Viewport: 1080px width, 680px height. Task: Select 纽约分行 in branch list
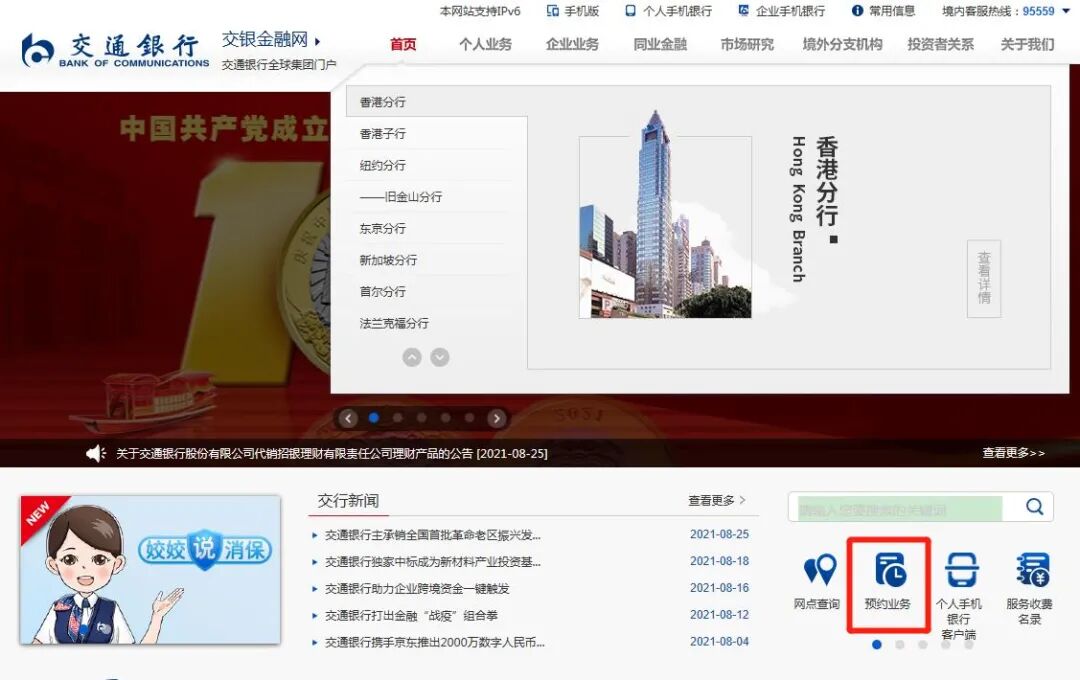[x=383, y=165]
